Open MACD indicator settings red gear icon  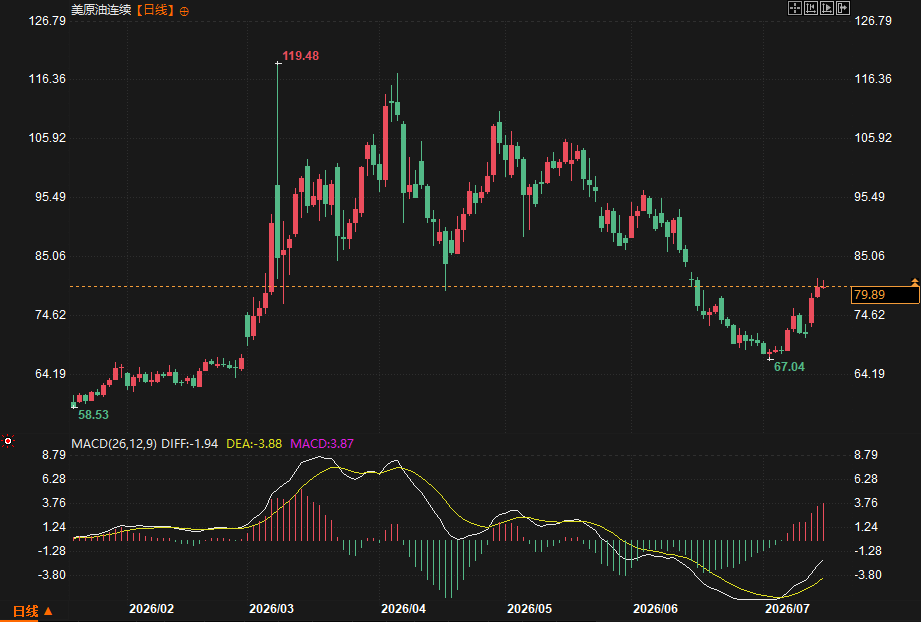tap(8, 441)
